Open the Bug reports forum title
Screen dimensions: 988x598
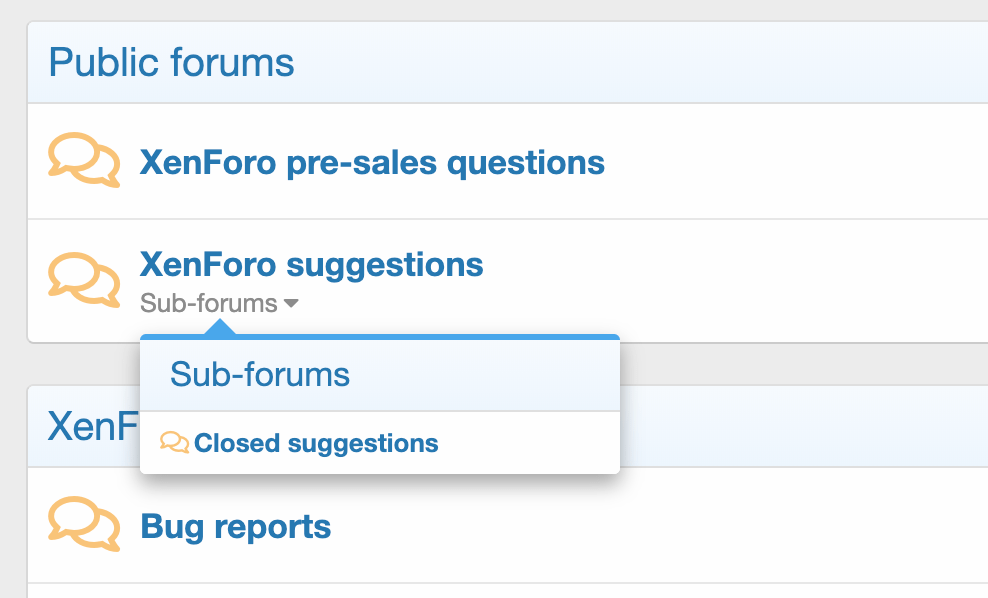[235, 526]
